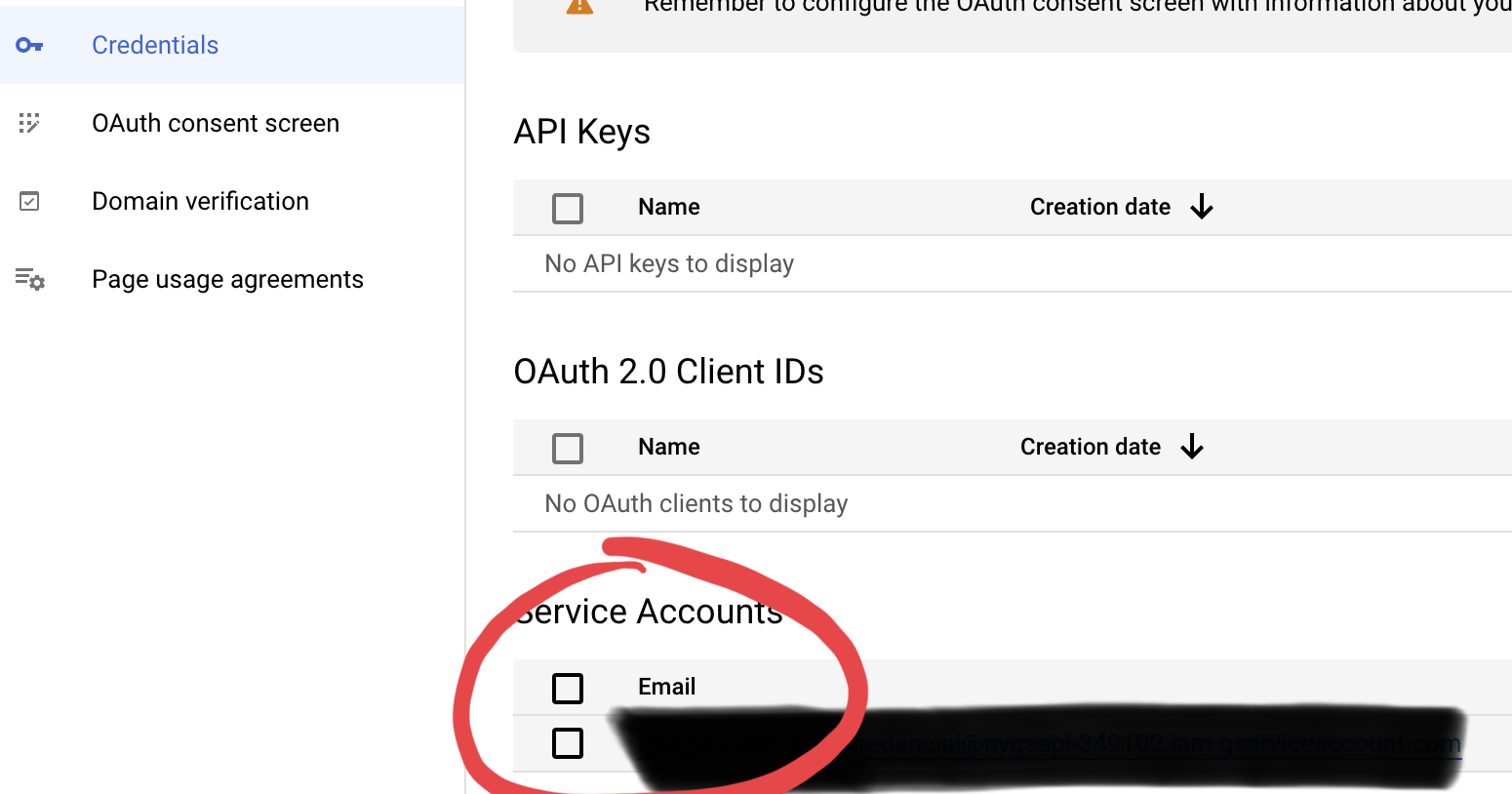Click the OAuth Client IDs Name column header
Screen dimensions: 1512x794
pos(669,447)
